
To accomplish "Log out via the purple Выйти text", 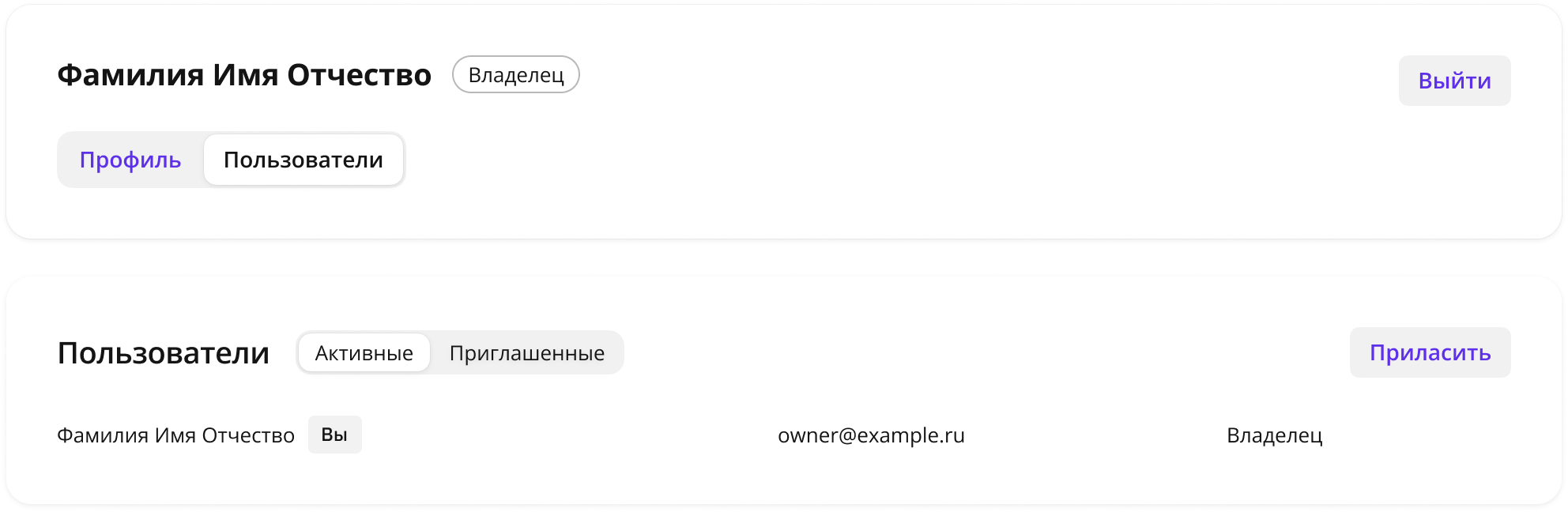I will (1454, 81).
